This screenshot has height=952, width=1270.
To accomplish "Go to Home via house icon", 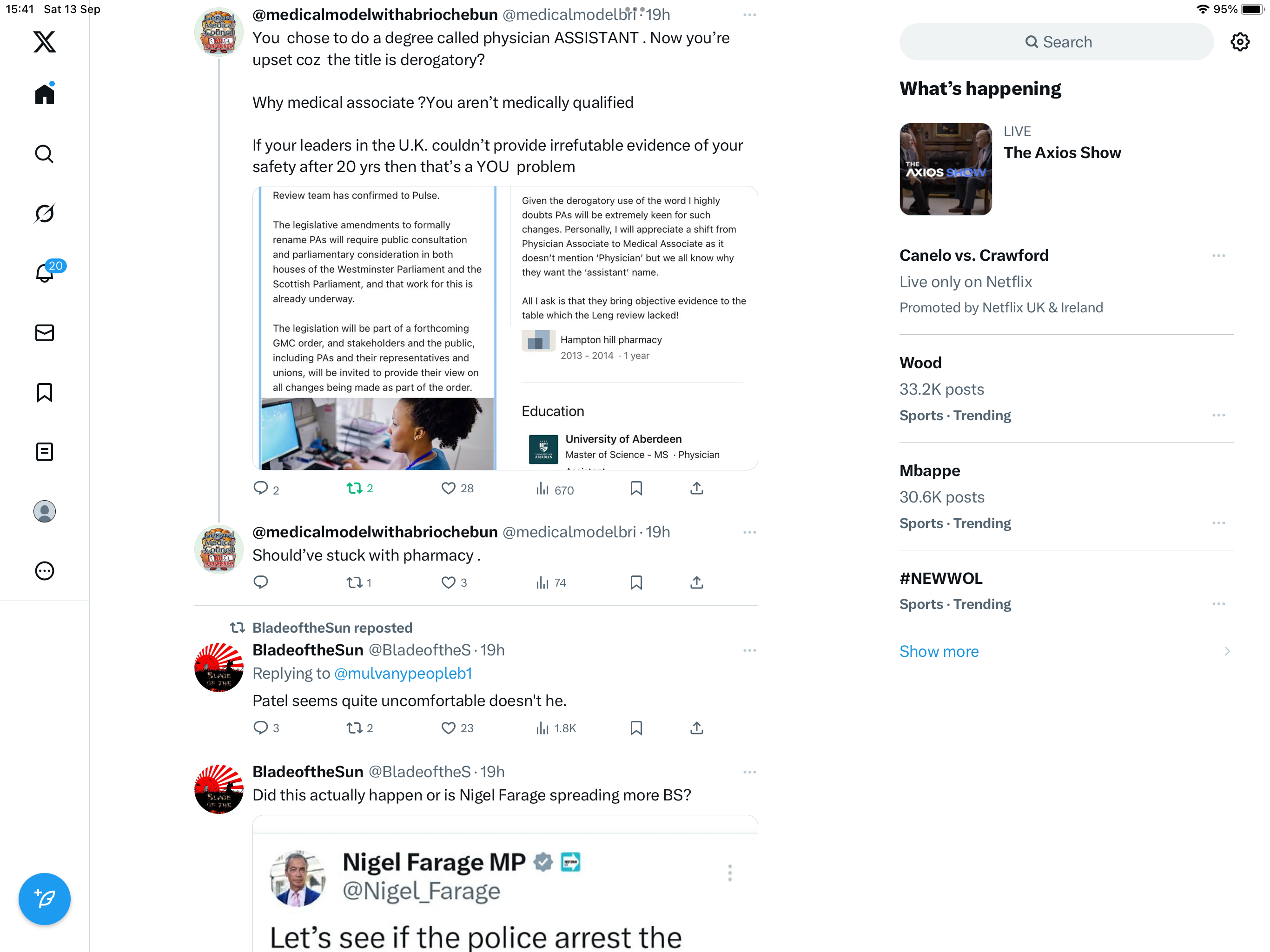I will [44, 94].
